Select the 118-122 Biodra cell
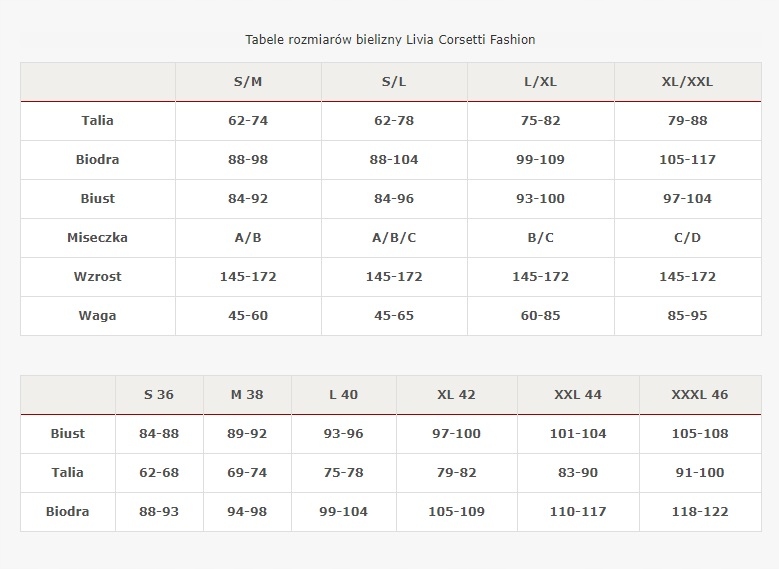Screen dimensions: 779x569 [x=700, y=512]
